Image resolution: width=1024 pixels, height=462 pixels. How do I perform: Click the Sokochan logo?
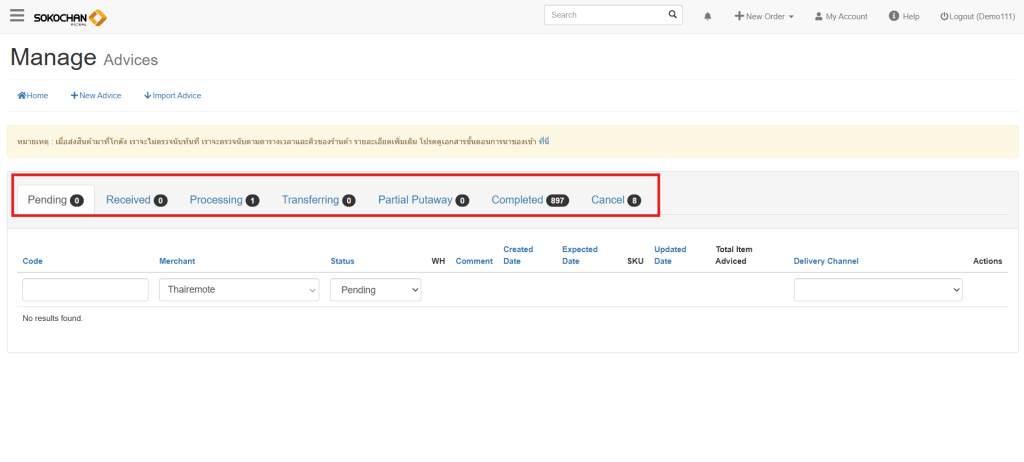point(70,17)
